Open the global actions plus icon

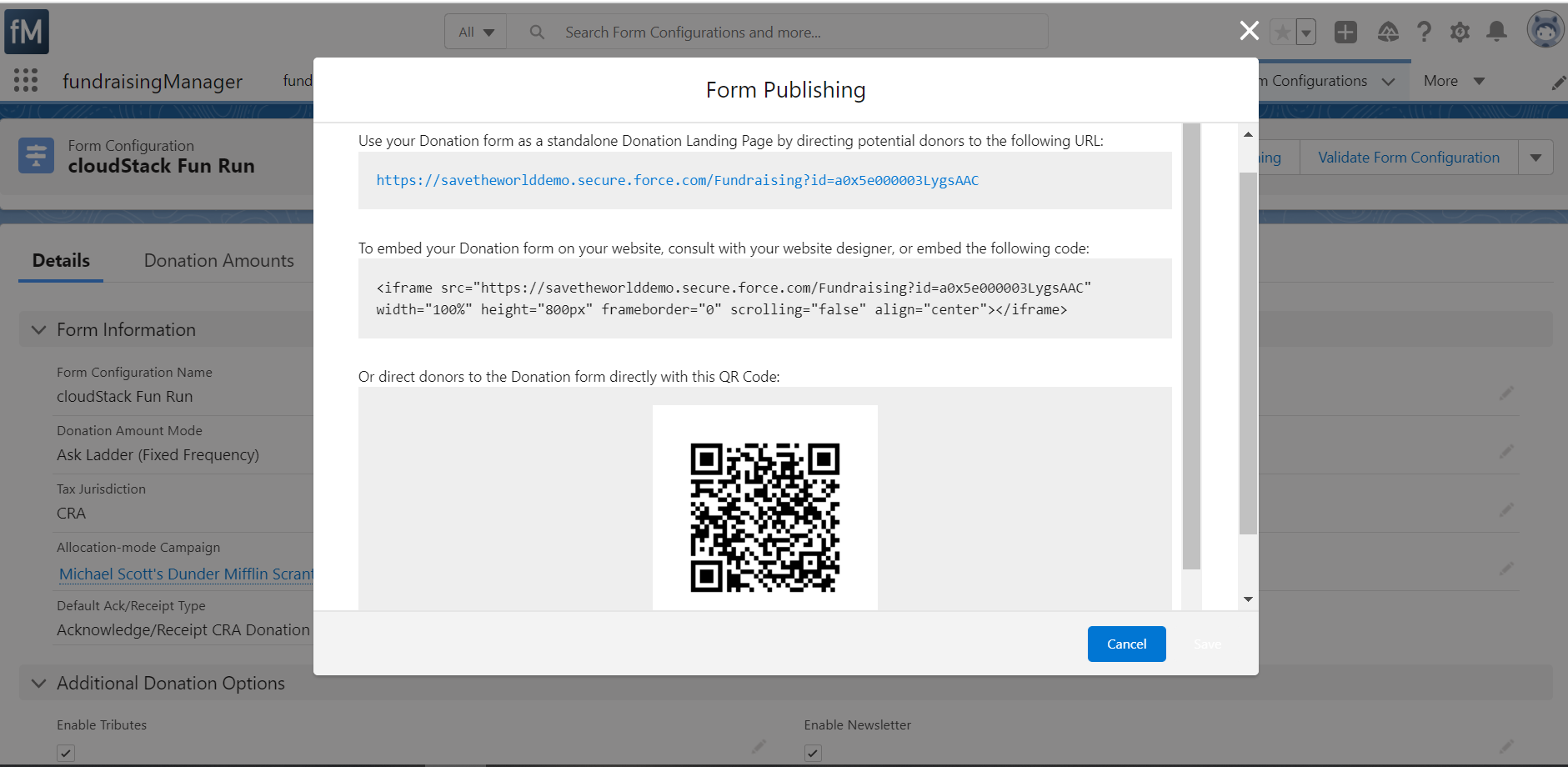pyautogui.click(x=1345, y=32)
